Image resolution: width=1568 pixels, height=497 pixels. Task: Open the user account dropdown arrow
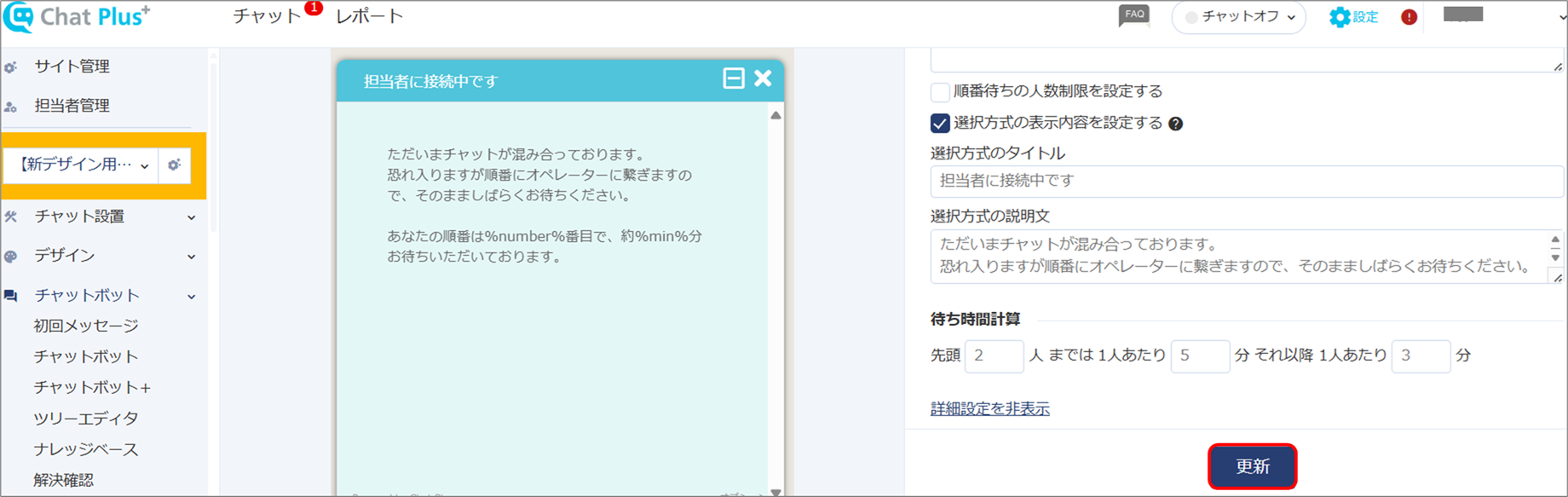(1561, 17)
